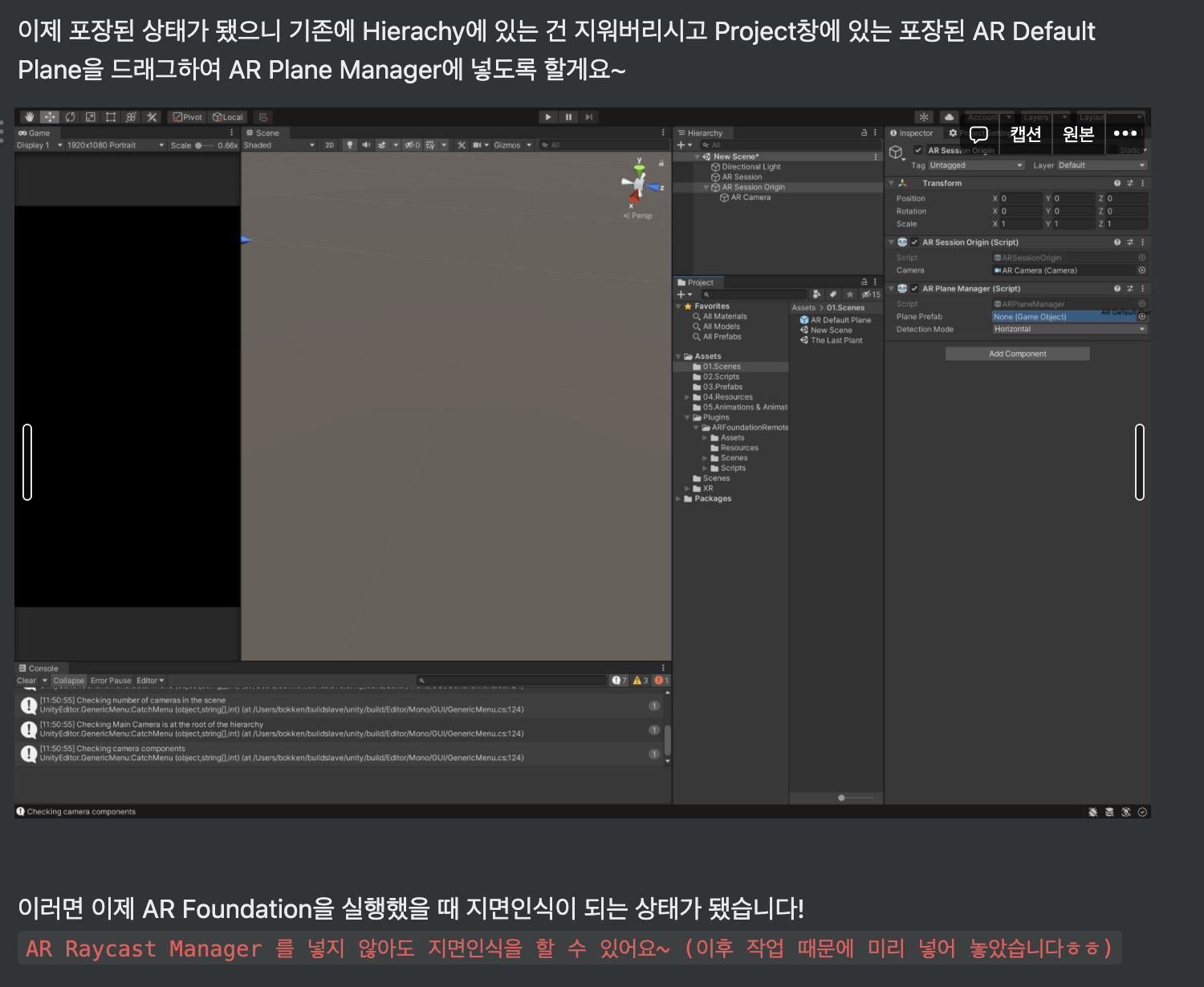
Task: Select AR Default Plane prefab asset
Action: tap(835, 320)
